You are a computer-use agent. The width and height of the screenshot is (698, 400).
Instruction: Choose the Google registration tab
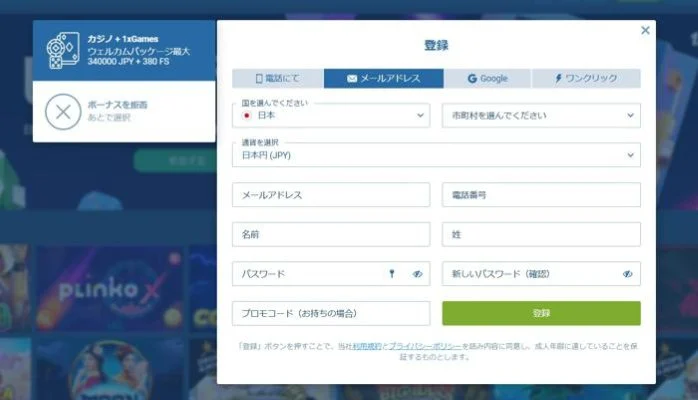[x=487, y=78]
